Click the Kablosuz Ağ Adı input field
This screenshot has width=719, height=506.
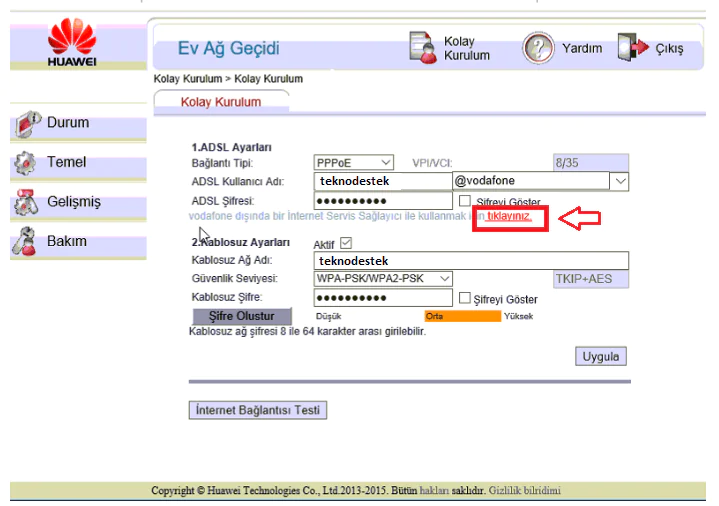[x=470, y=260]
